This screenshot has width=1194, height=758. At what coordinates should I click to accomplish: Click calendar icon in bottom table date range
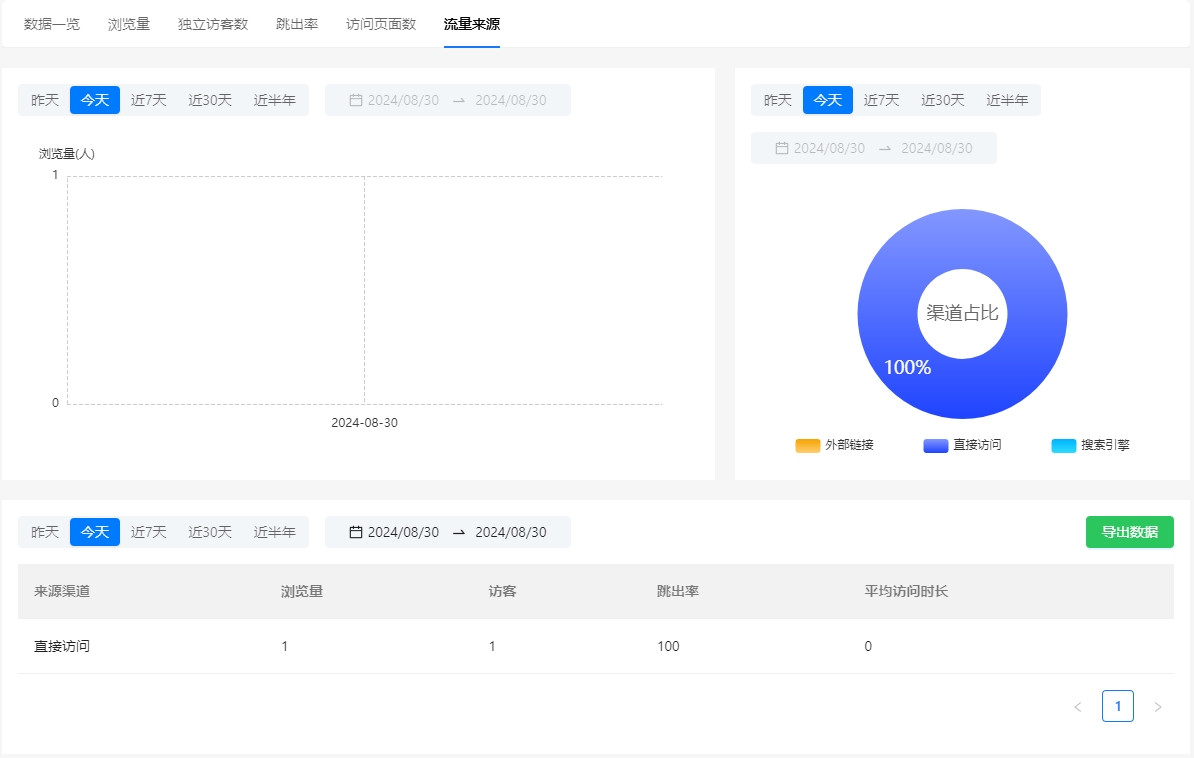[x=355, y=532]
